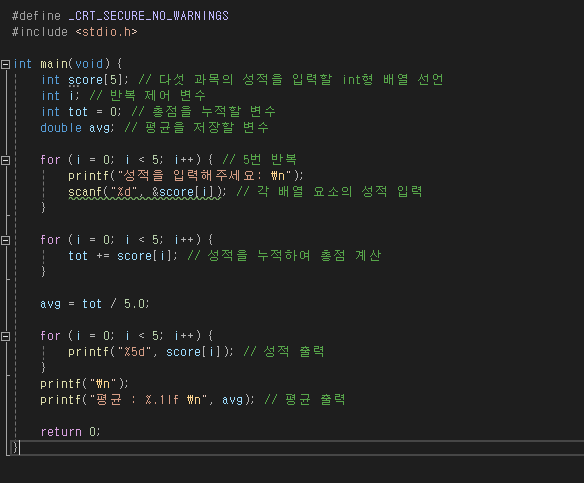
Task: Collapse the for loop with tot += score[i]
Action: (5, 241)
